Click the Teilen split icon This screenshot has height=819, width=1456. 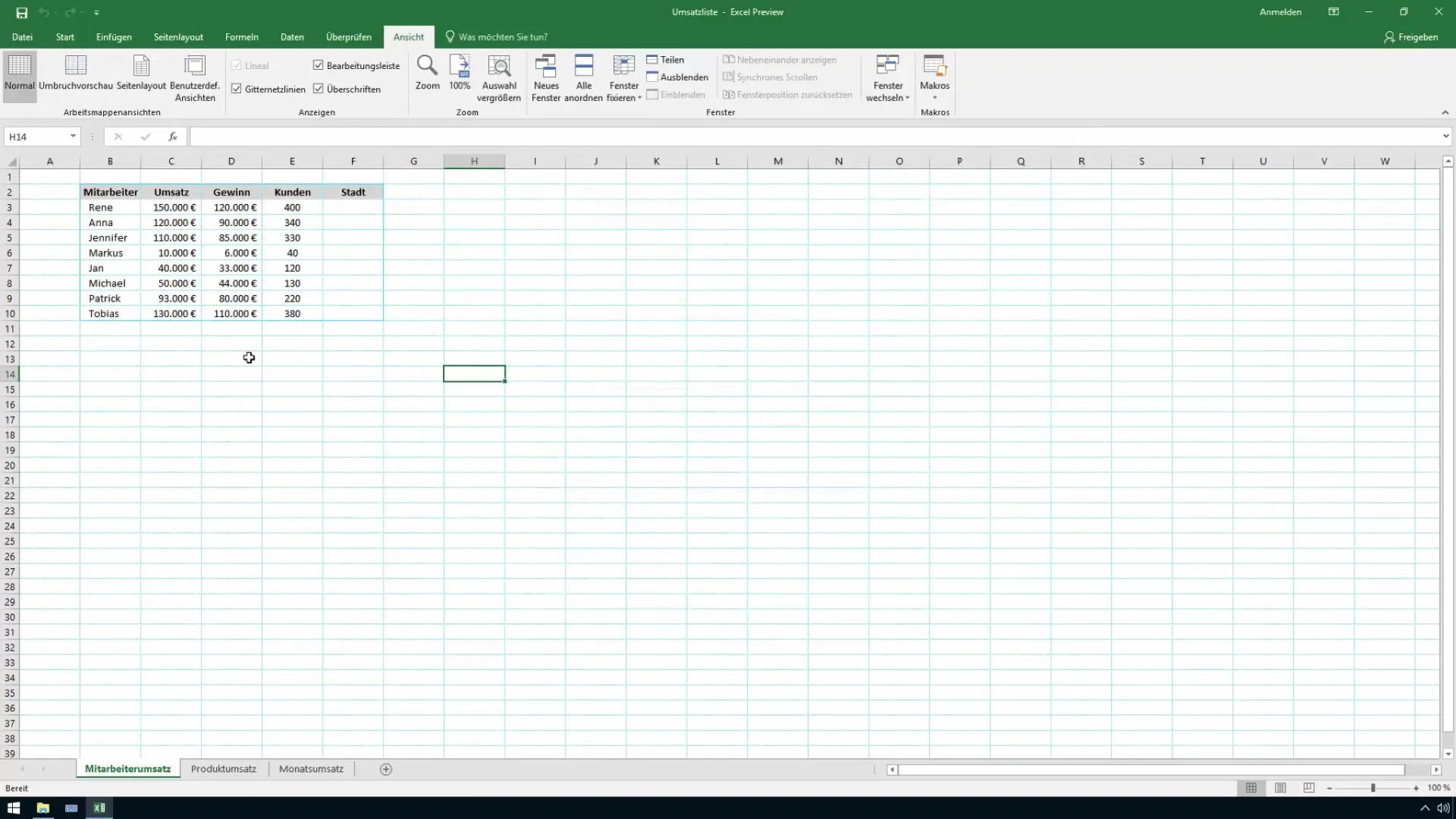pos(665,60)
